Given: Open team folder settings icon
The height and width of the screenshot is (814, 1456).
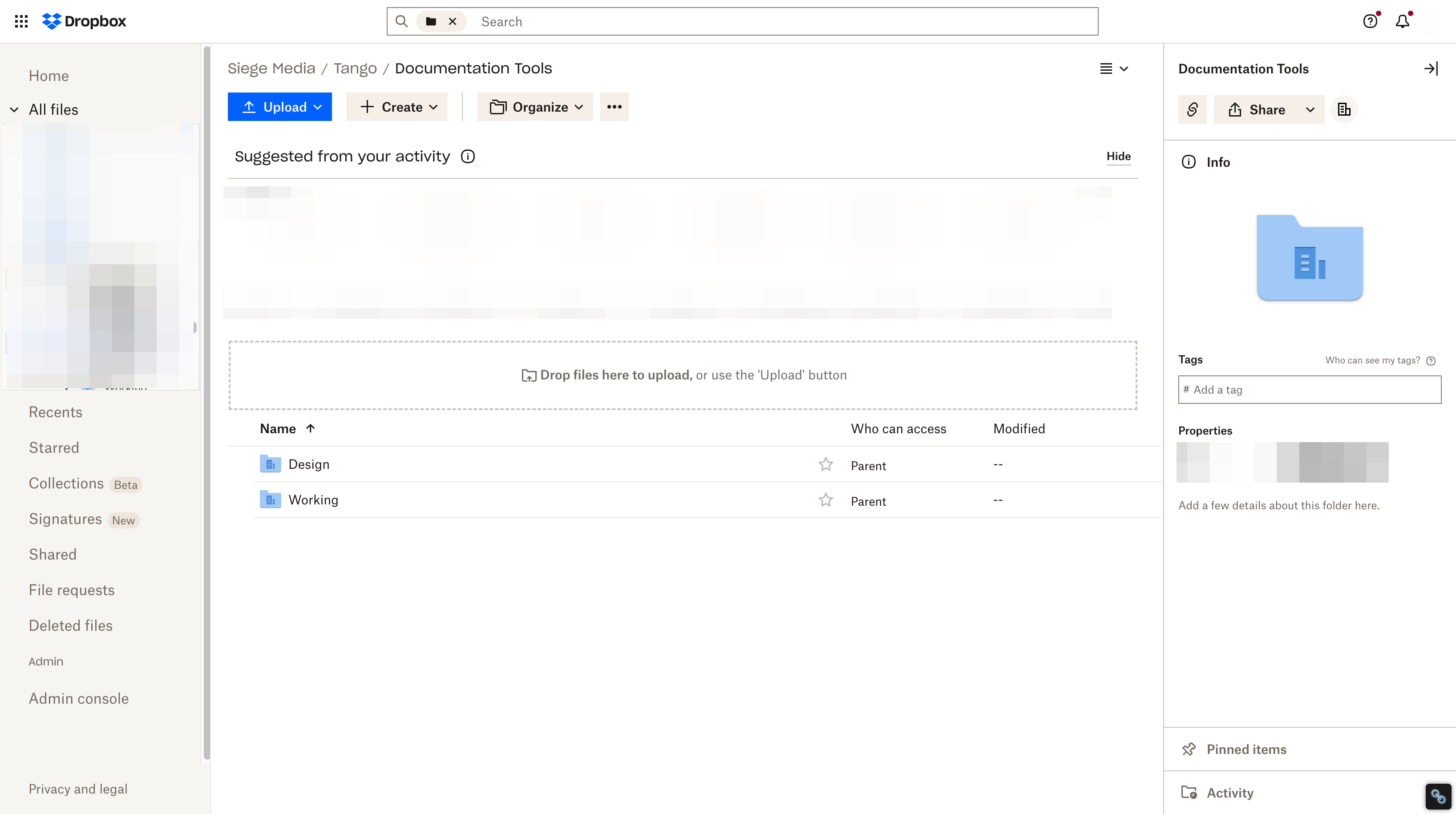Looking at the screenshot, I should click(1344, 109).
